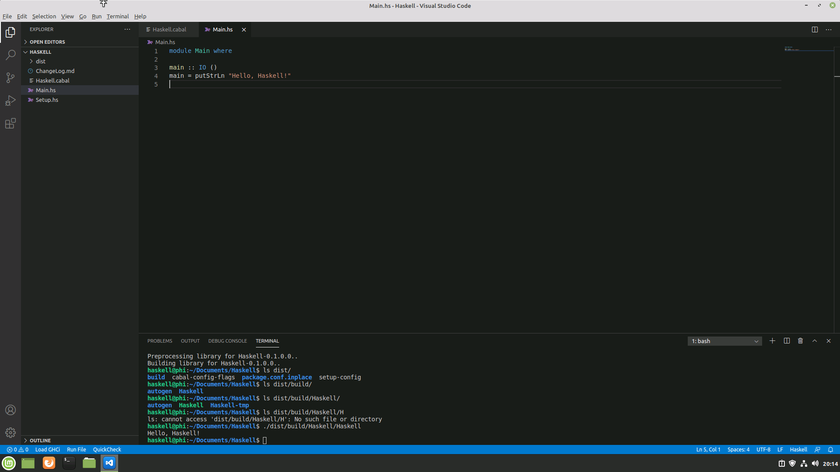This screenshot has height=472, width=840.
Task: Open the notifications bell in status bar
Action: point(830,449)
